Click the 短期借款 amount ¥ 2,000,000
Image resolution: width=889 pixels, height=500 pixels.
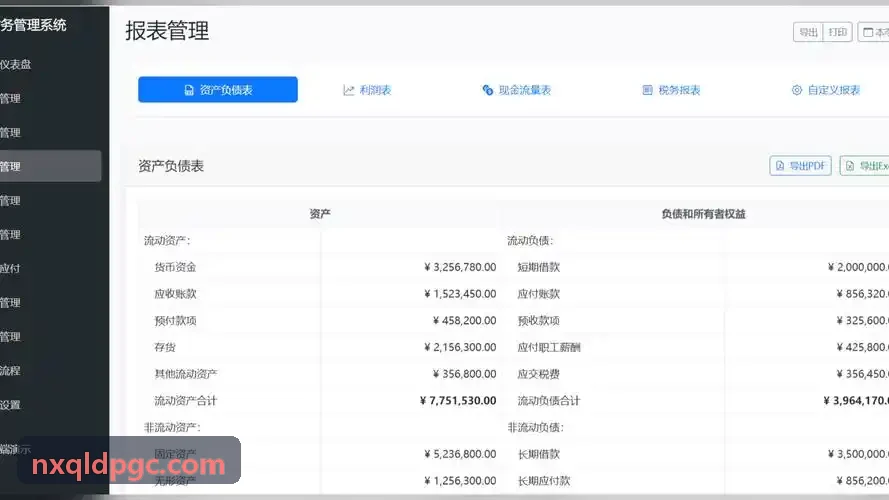858,267
